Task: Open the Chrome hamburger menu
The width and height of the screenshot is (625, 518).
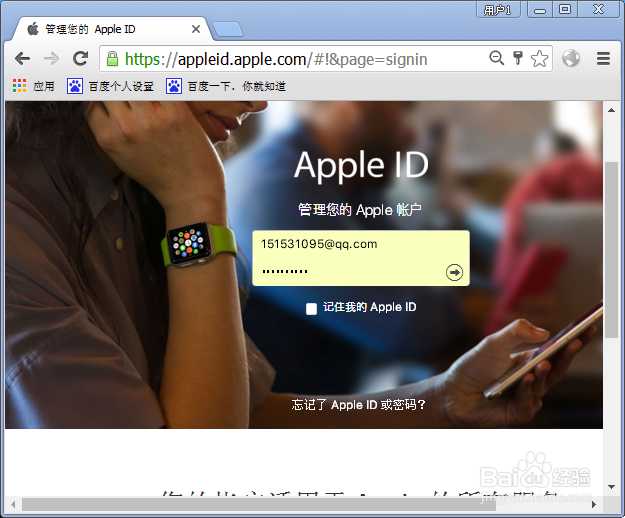Action: [x=603, y=59]
